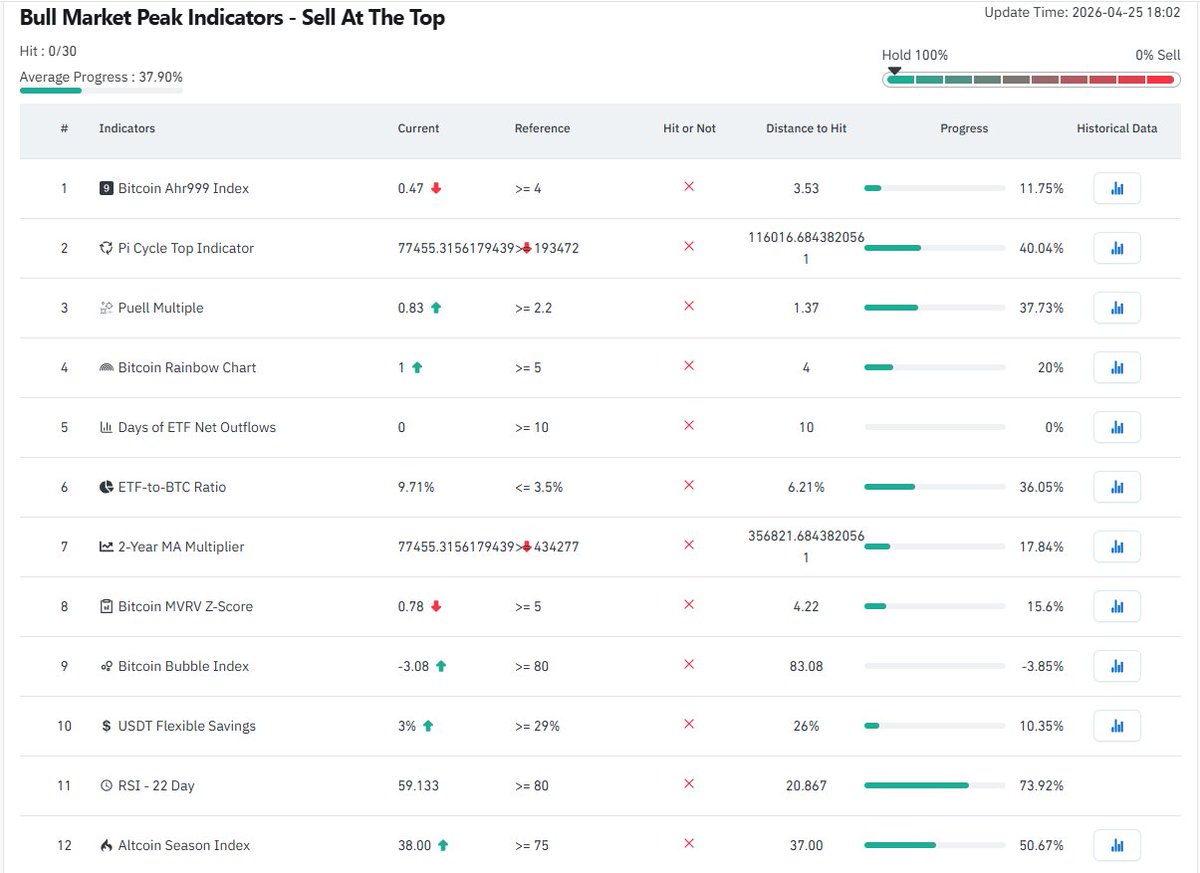Screen dimensions: 1200x873
Task: Click the black triangle marker on Hold gauge
Action: (895, 71)
